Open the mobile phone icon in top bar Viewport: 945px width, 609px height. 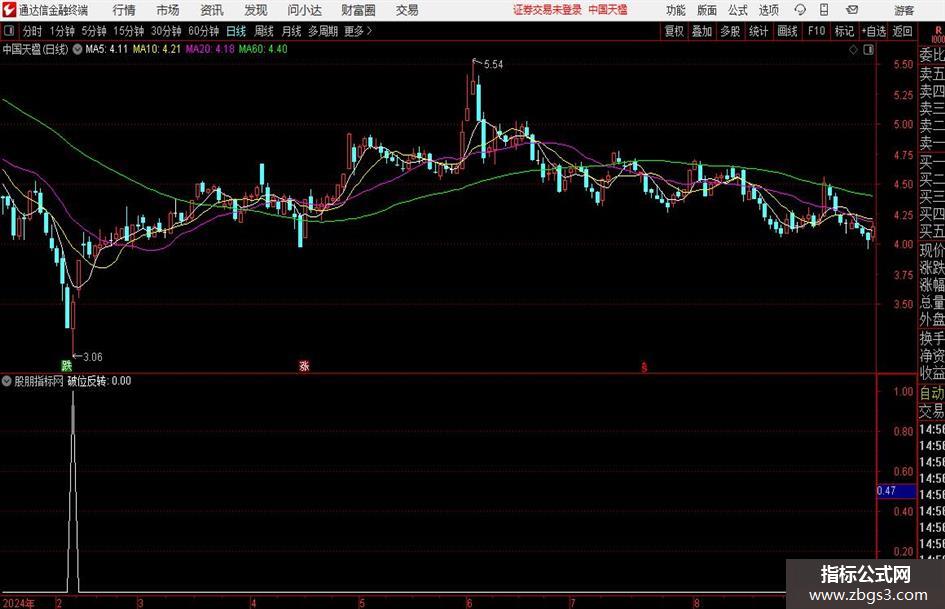824,10
